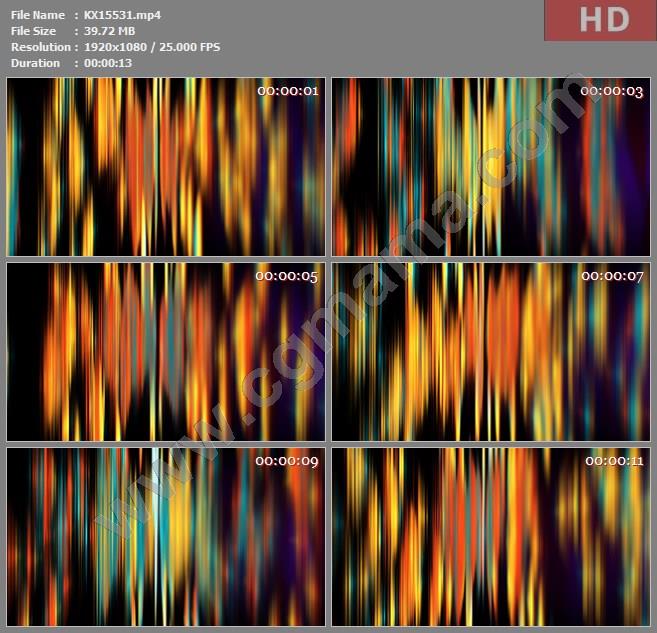Click the 1920x1080 / 25.000 FPS resolution text
The height and width of the screenshot is (633, 657).
tap(152, 47)
